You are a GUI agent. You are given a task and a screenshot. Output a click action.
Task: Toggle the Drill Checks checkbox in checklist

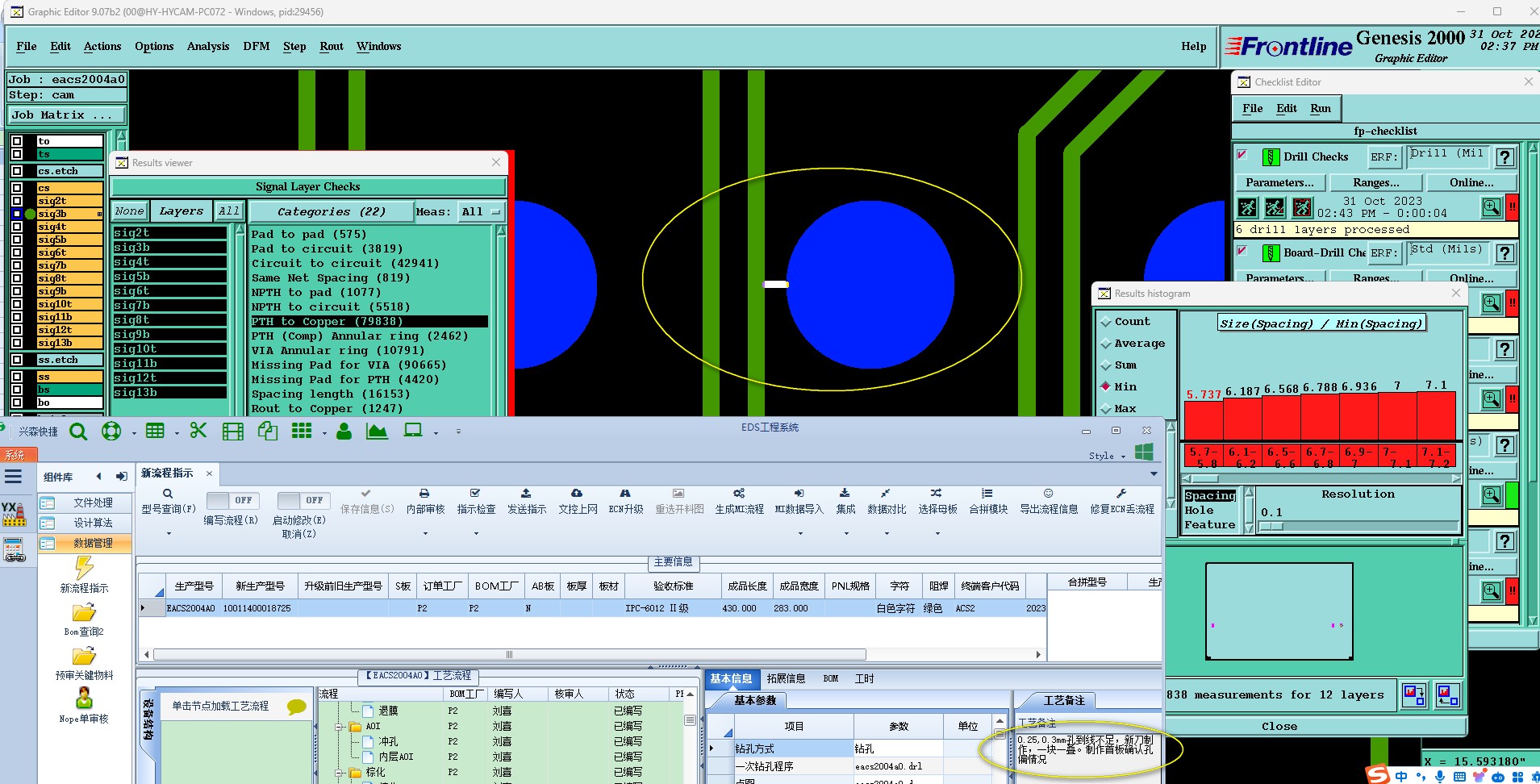point(1242,155)
